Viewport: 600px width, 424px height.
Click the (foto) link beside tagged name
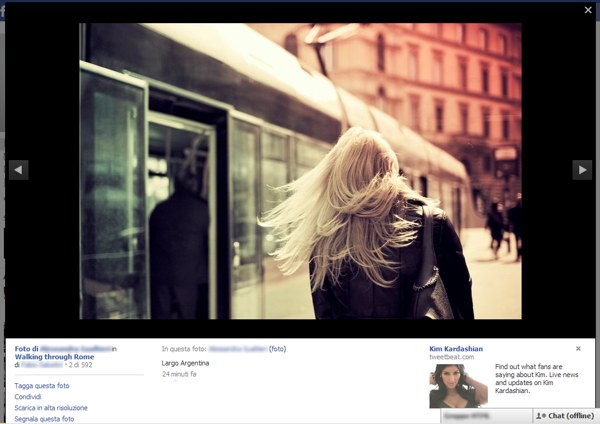point(277,349)
